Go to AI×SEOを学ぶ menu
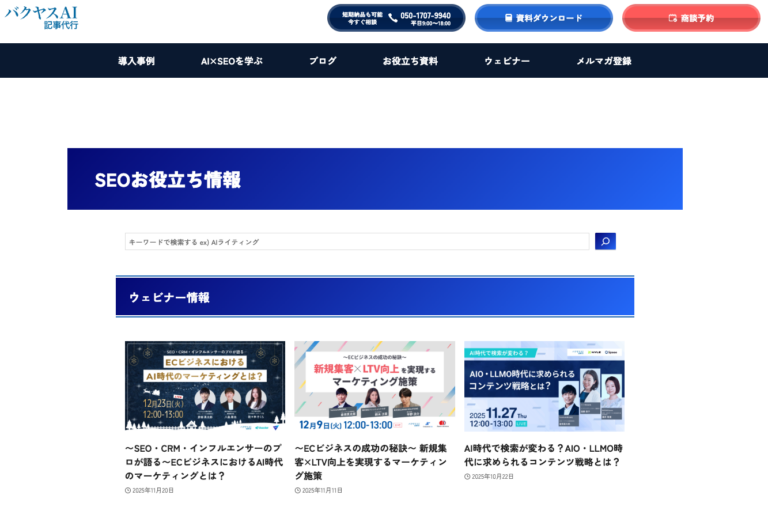The height and width of the screenshot is (518, 768). point(232,61)
